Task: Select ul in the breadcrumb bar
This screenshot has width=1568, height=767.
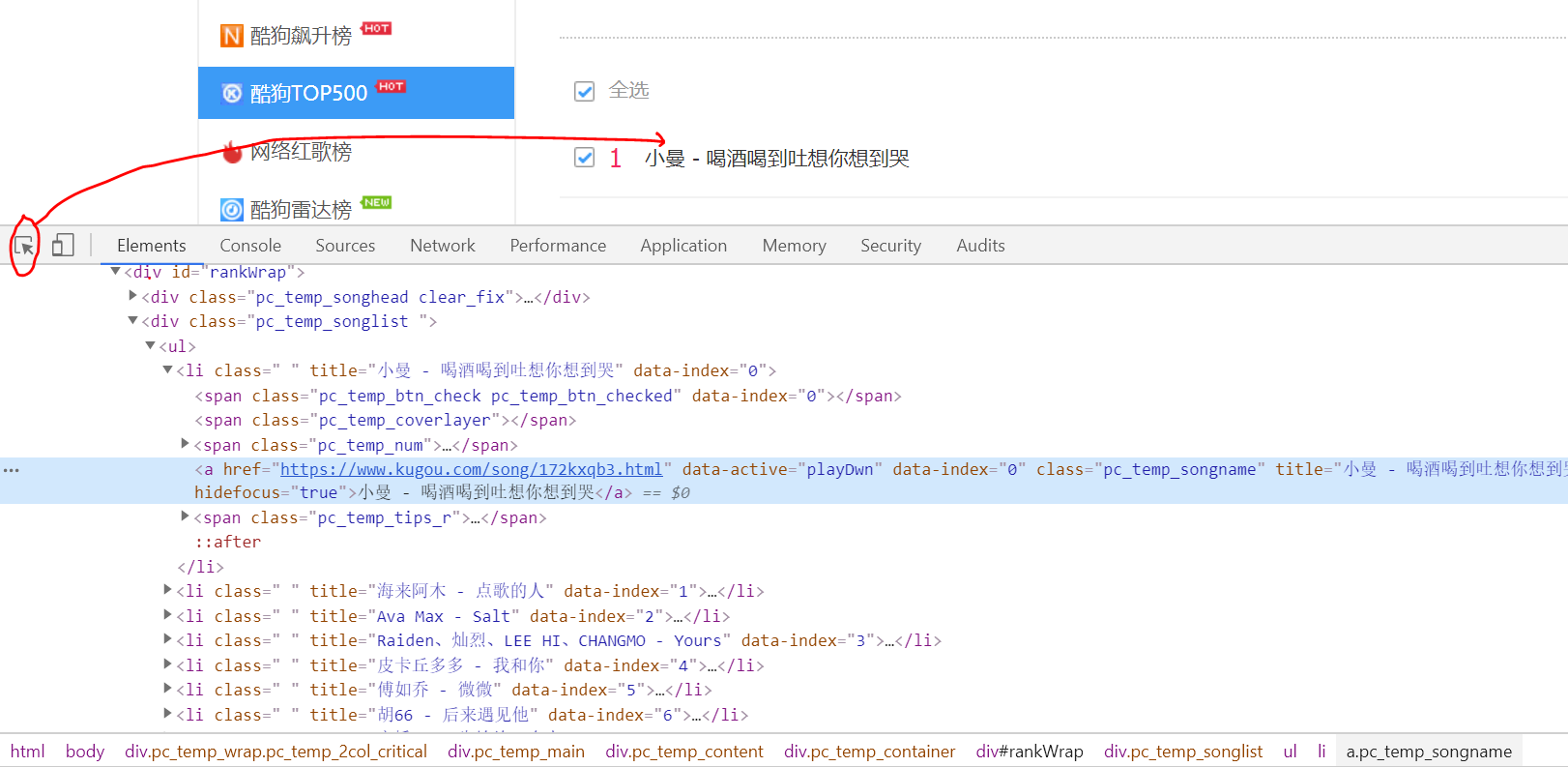Action: click(x=1290, y=752)
